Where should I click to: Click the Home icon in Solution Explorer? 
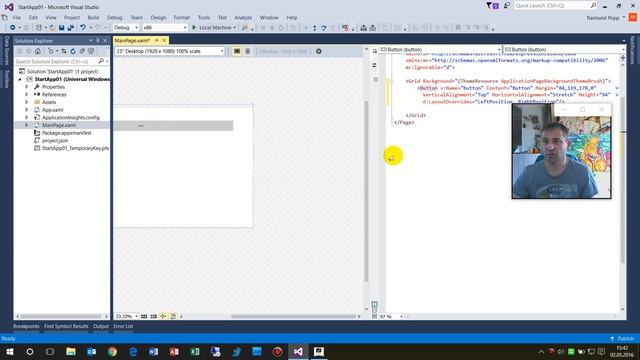coord(38,51)
